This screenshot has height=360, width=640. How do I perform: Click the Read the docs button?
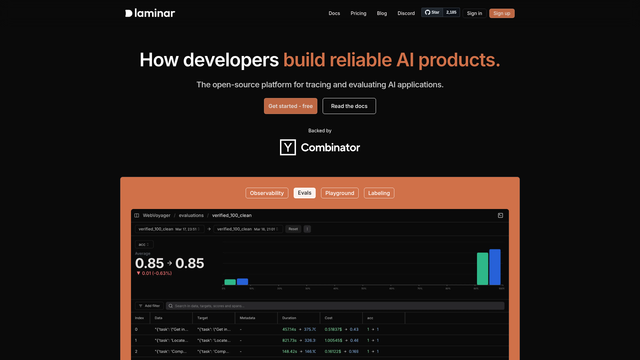pos(349,106)
